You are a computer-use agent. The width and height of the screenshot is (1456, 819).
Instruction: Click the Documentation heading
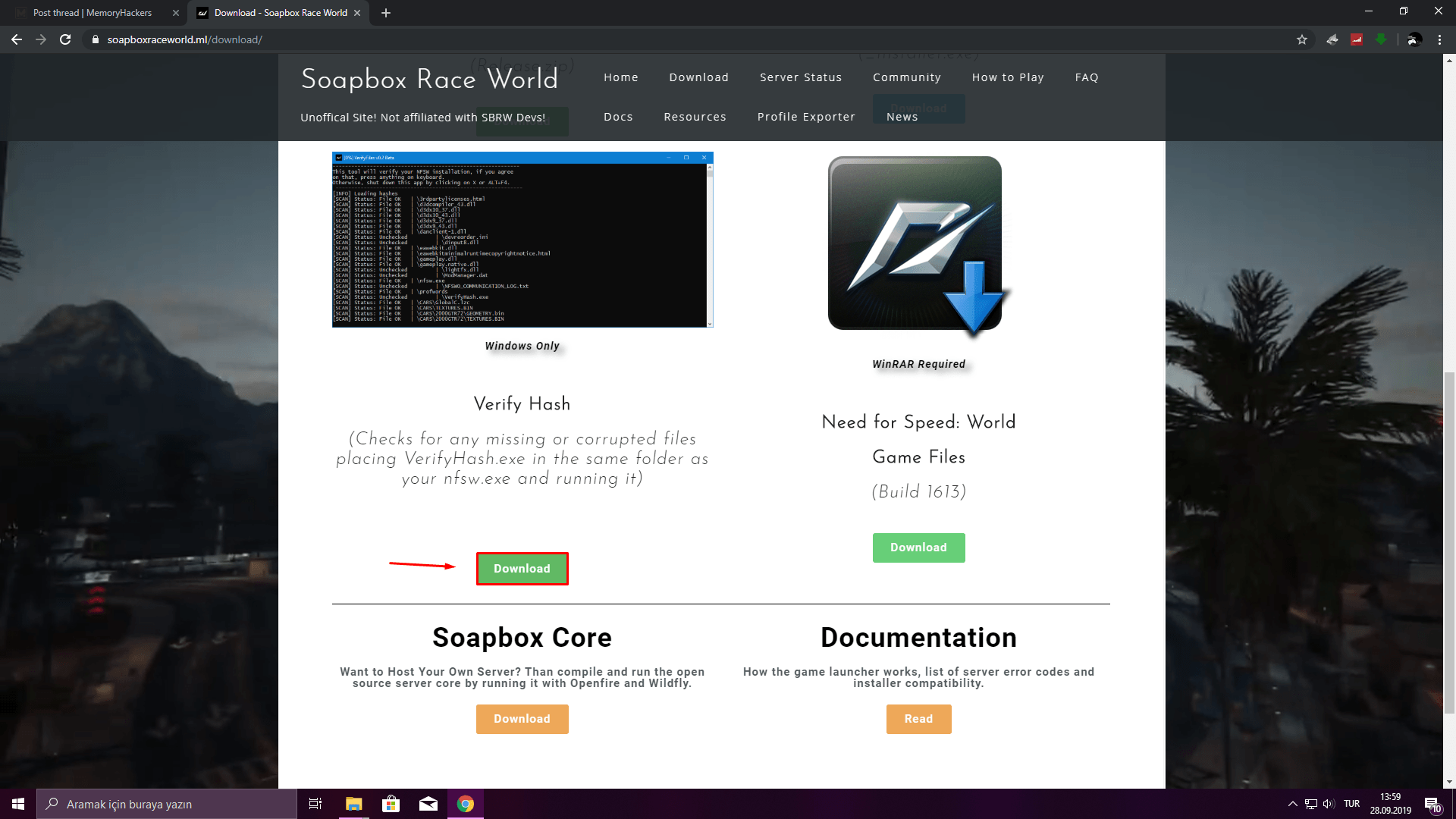tap(918, 638)
